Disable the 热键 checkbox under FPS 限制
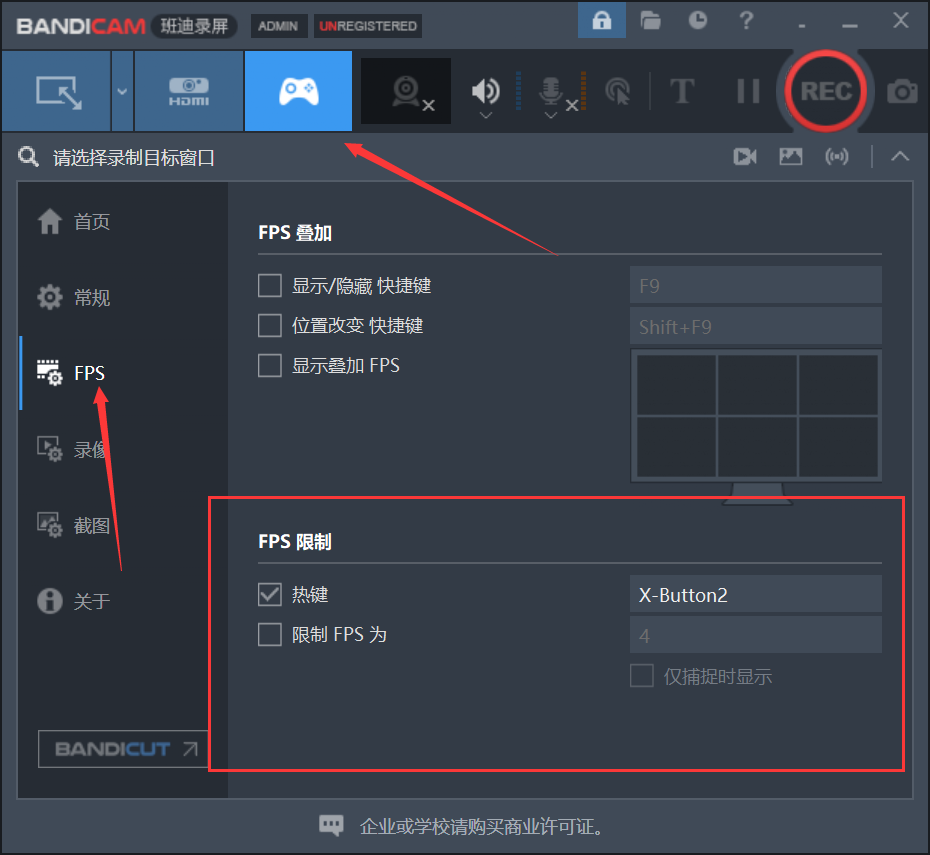 click(269, 594)
